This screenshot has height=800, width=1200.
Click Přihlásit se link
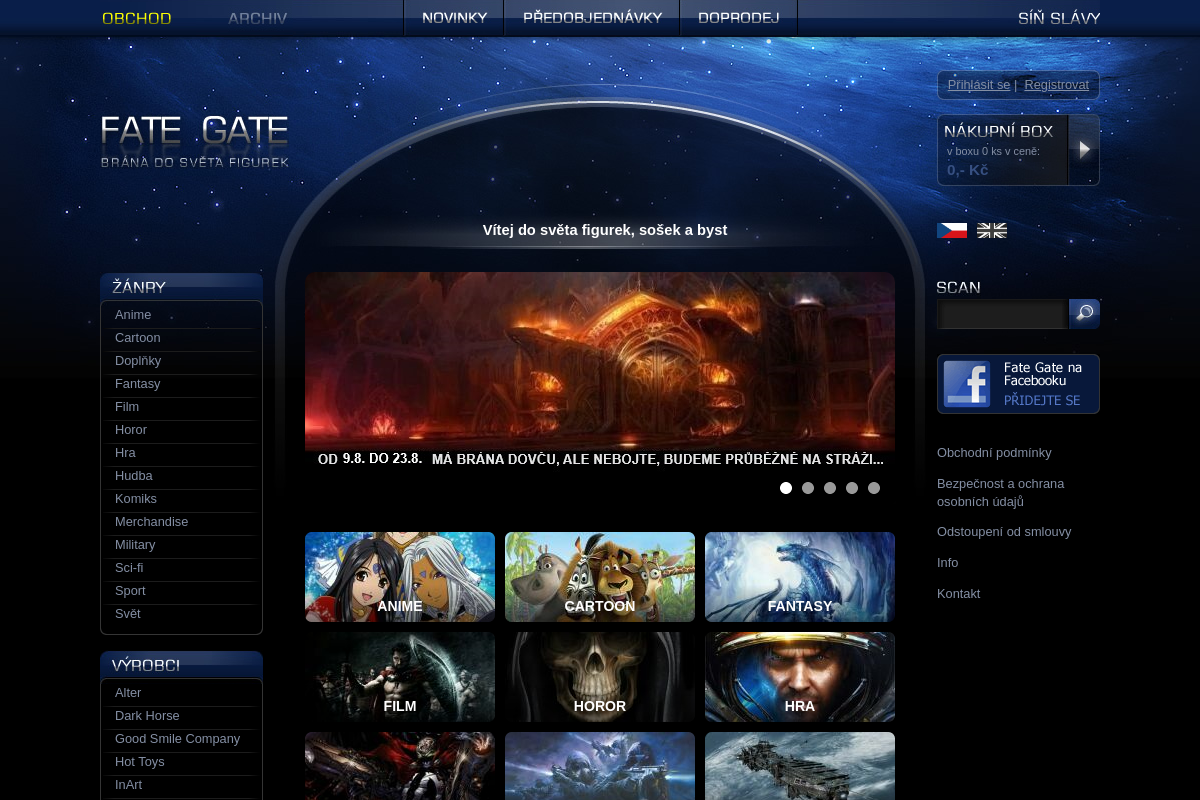[979, 85]
